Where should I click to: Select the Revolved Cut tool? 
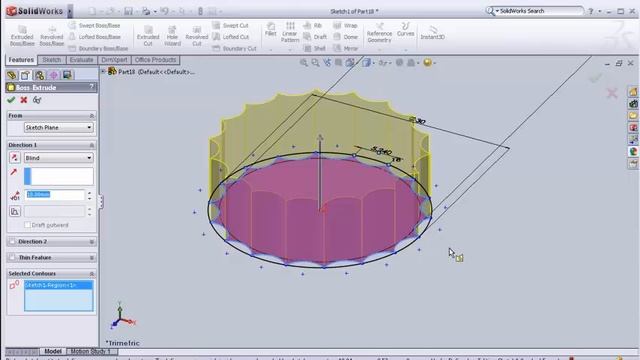(x=197, y=36)
